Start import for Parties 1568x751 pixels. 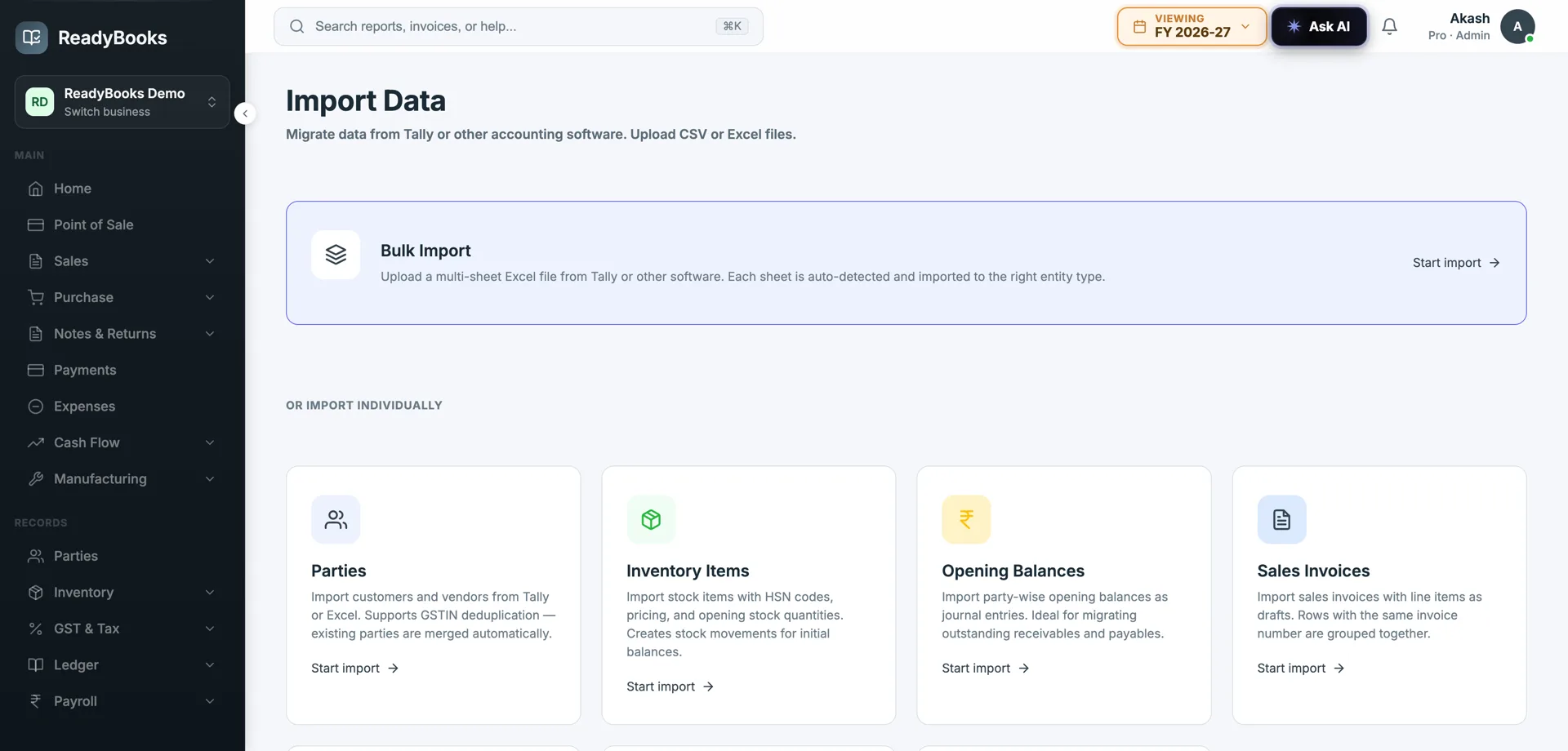pyautogui.click(x=354, y=669)
